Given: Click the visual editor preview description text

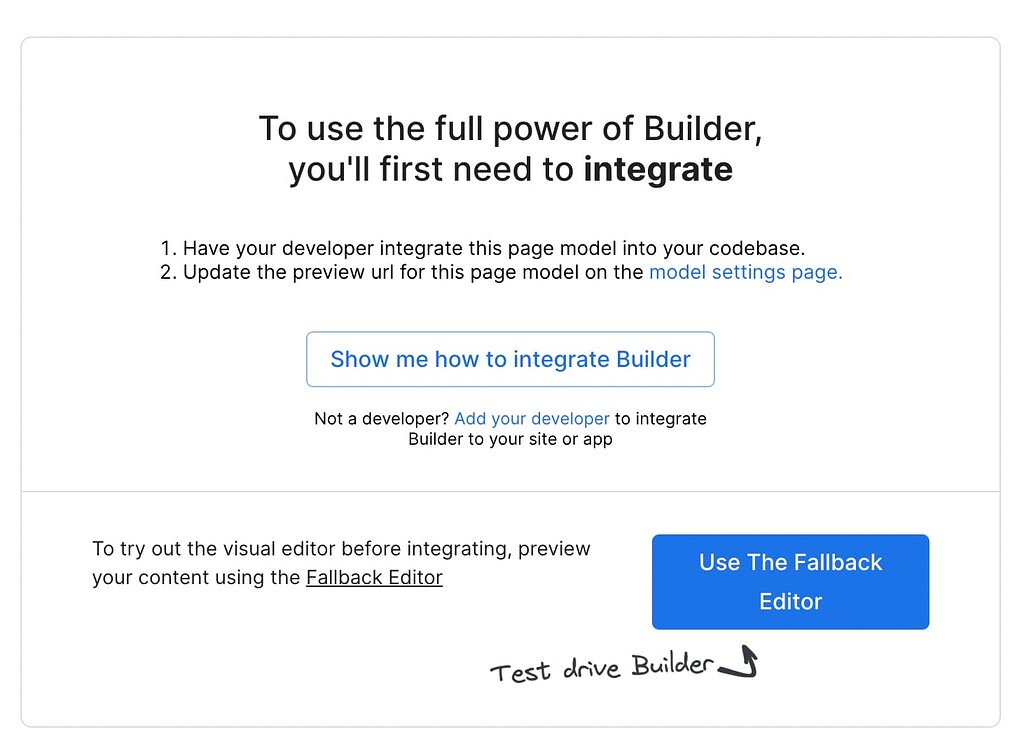Looking at the screenshot, I should pyautogui.click(x=341, y=562).
